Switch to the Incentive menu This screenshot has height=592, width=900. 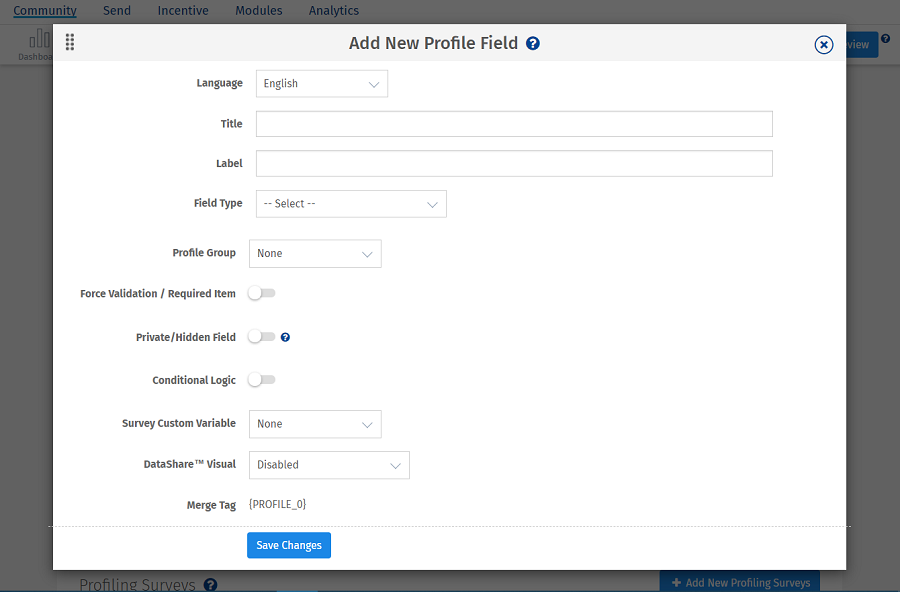182,10
